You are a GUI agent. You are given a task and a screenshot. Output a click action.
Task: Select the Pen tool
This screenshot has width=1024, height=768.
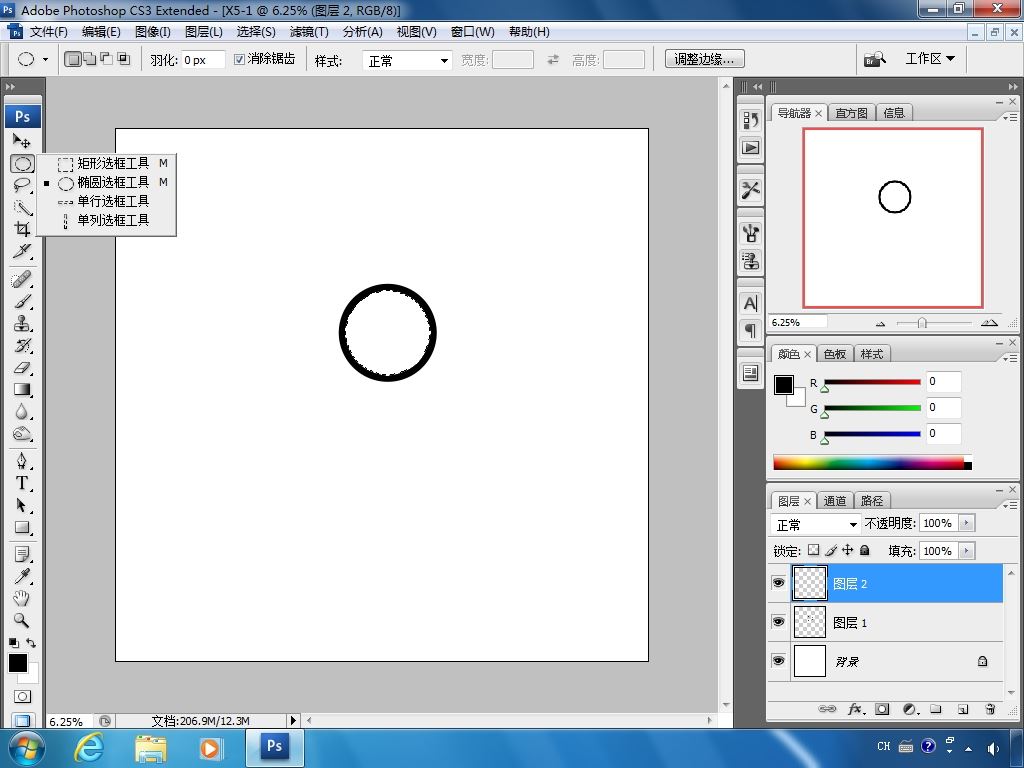(x=22, y=460)
